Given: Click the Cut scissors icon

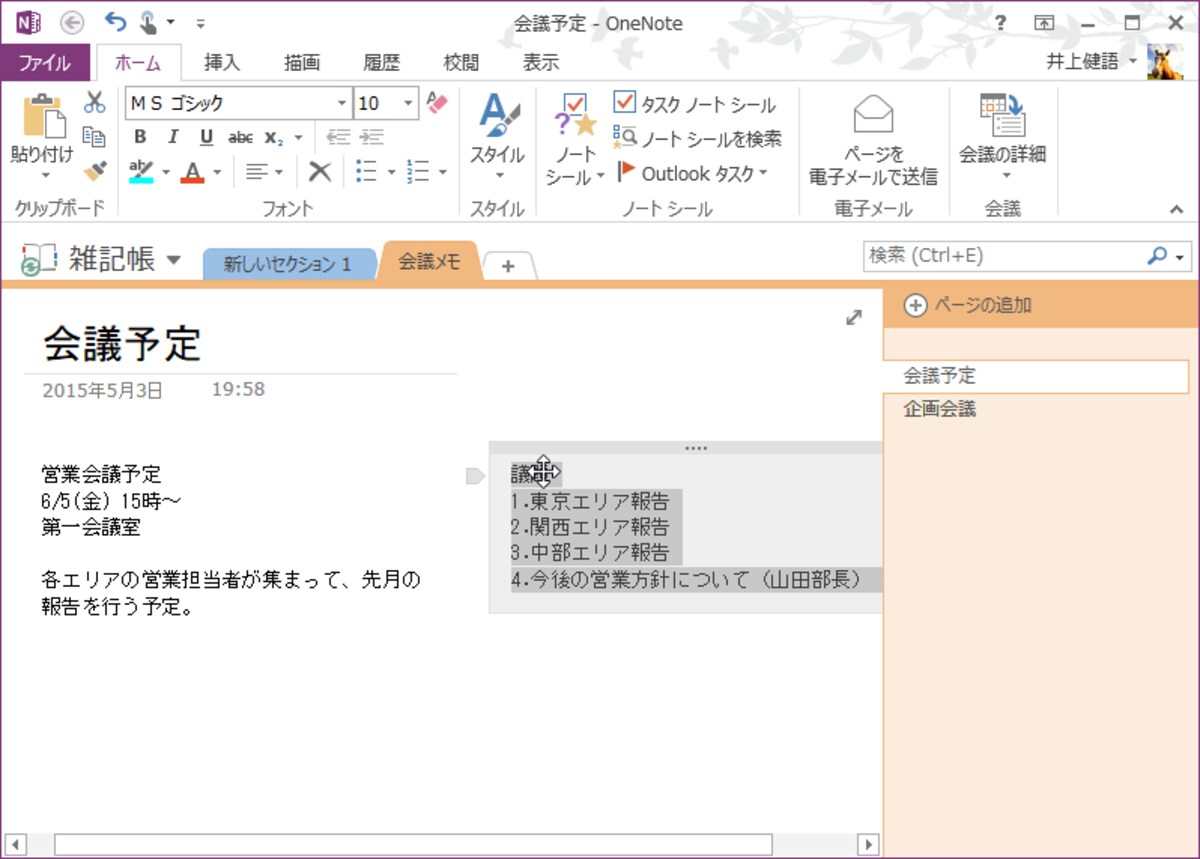Looking at the screenshot, I should click(94, 102).
